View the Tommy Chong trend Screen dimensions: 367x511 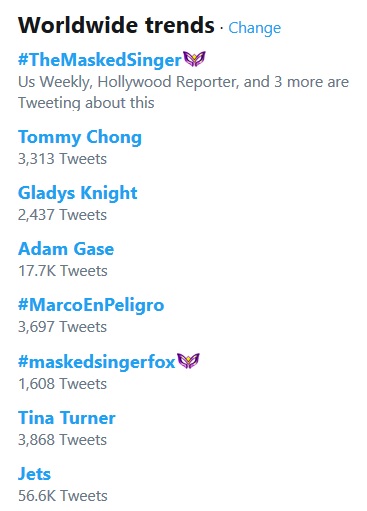tap(80, 137)
